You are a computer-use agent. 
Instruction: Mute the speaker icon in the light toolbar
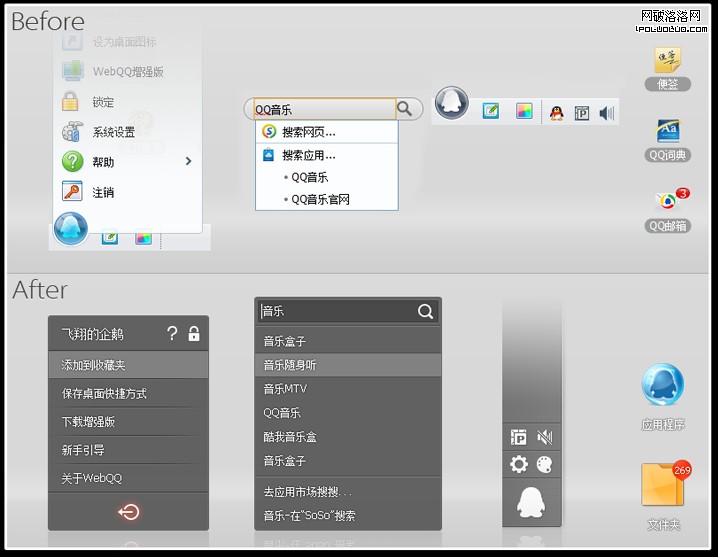[606, 113]
